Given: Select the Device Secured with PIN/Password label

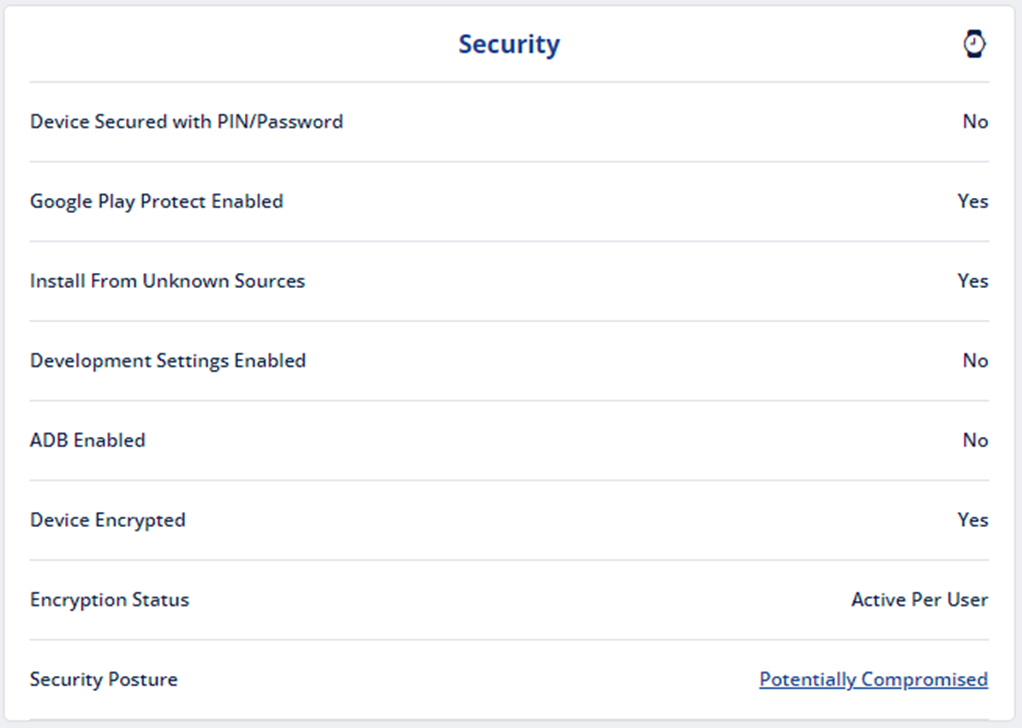Looking at the screenshot, I should [186, 122].
